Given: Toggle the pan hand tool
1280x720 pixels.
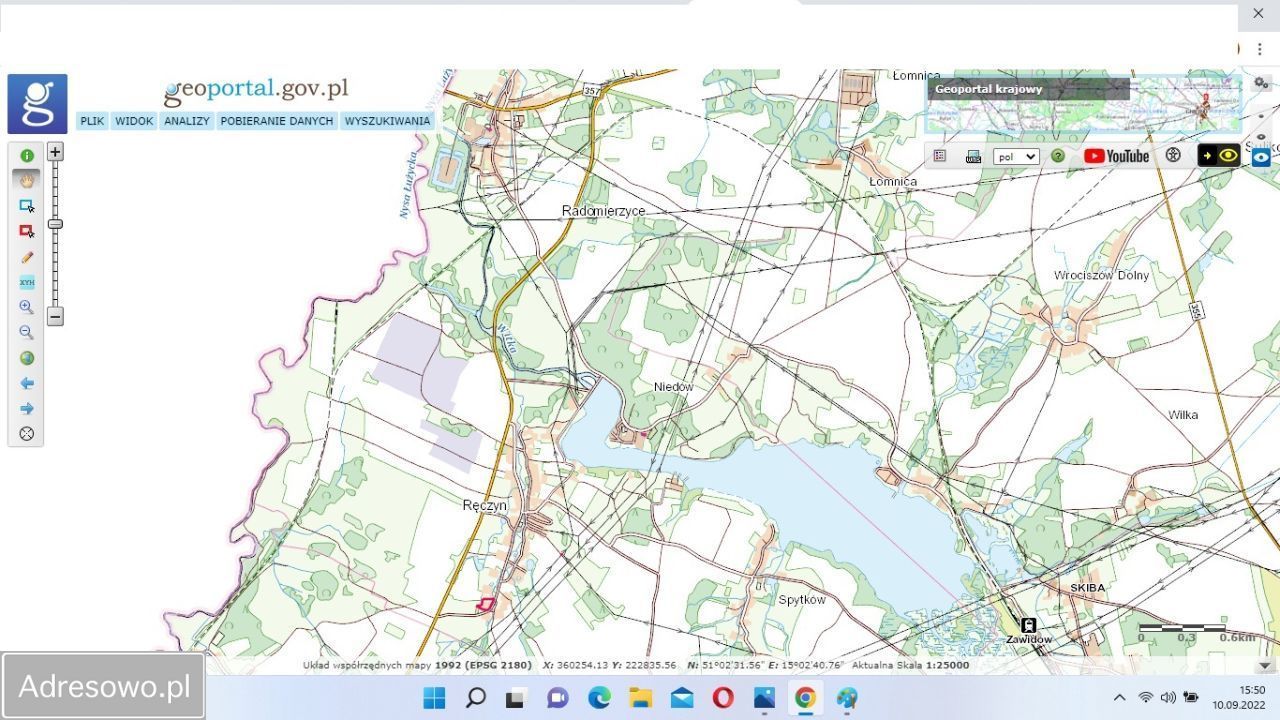Looking at the screenshot, I should (27, 181).
